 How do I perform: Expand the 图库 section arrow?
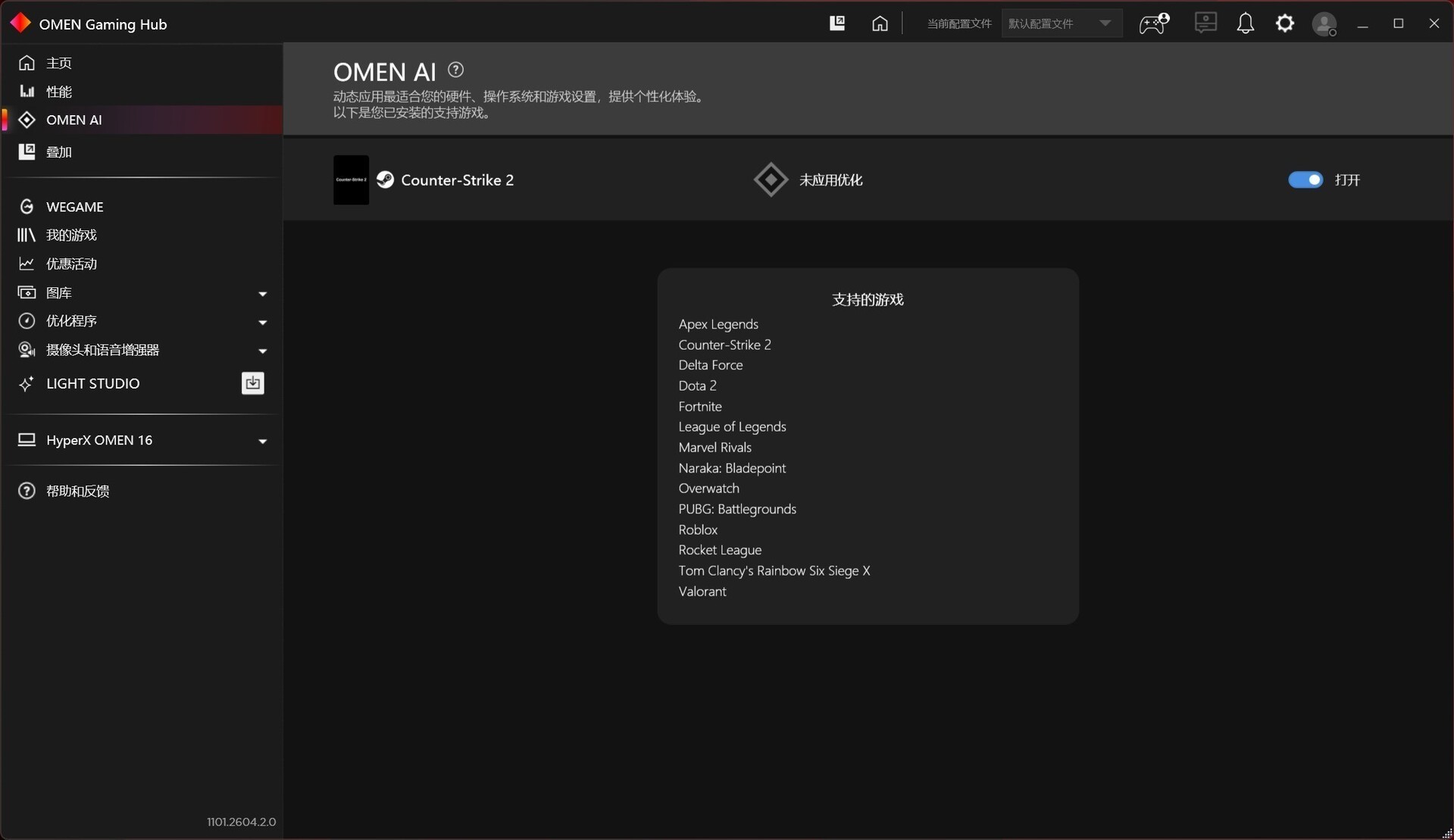pos(262,293)
